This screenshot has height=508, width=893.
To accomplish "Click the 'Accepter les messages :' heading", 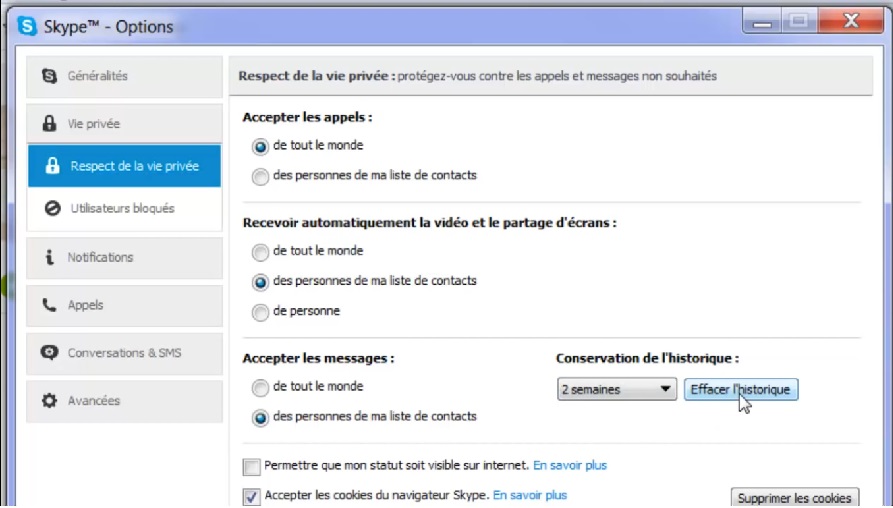I will tap(318, 358).
